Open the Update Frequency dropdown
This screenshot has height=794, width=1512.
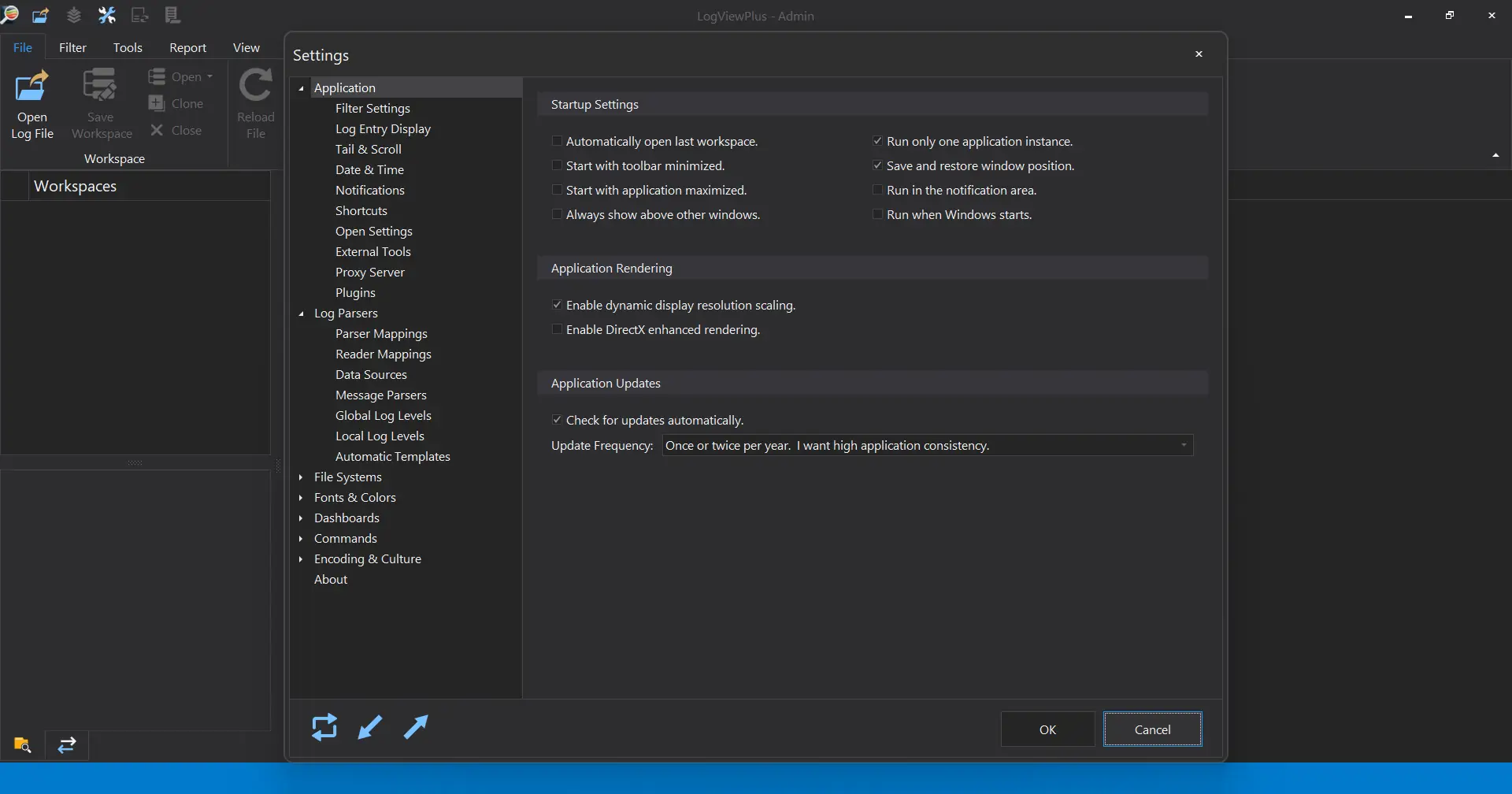pyautogui.click(x=928, y=445)
